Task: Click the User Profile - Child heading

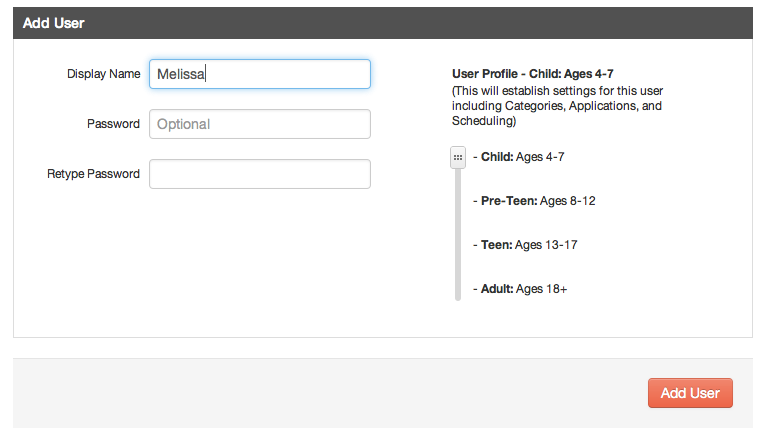Action: pos(533,74)
